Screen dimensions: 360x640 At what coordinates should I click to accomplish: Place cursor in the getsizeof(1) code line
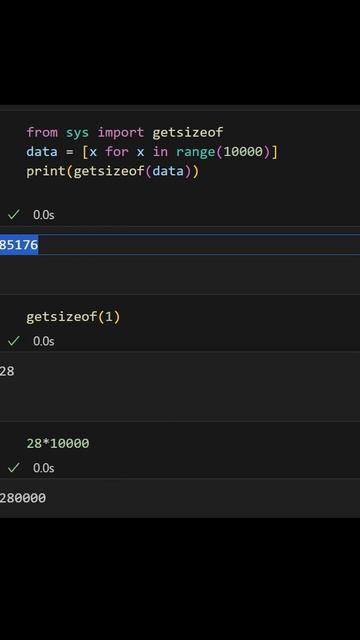(73, 317)
